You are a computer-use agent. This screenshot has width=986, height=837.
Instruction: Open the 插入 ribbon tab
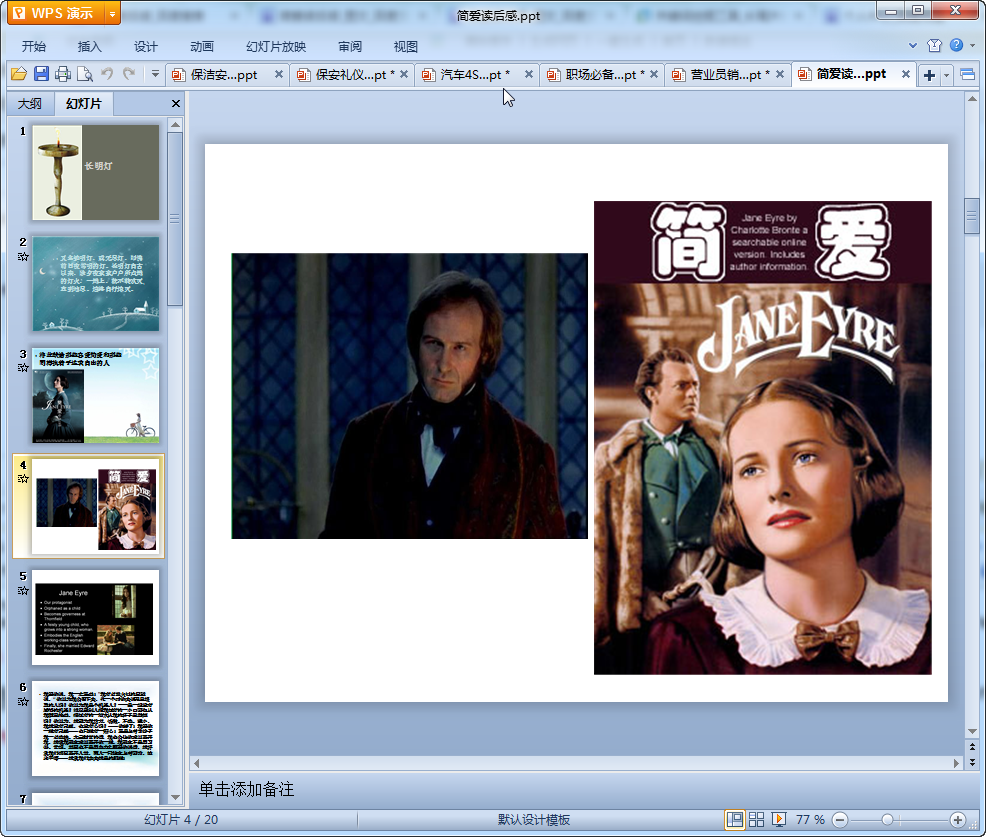pos(89,47)
